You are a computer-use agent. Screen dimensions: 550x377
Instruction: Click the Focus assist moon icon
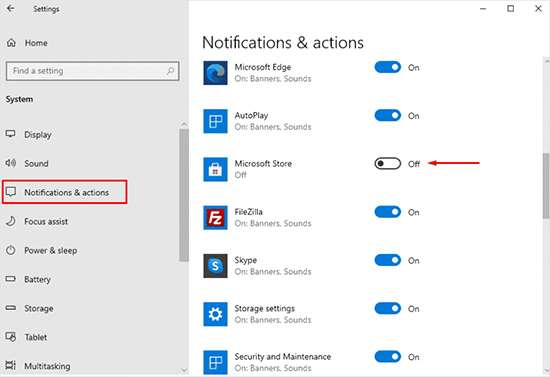click(11, 221)
